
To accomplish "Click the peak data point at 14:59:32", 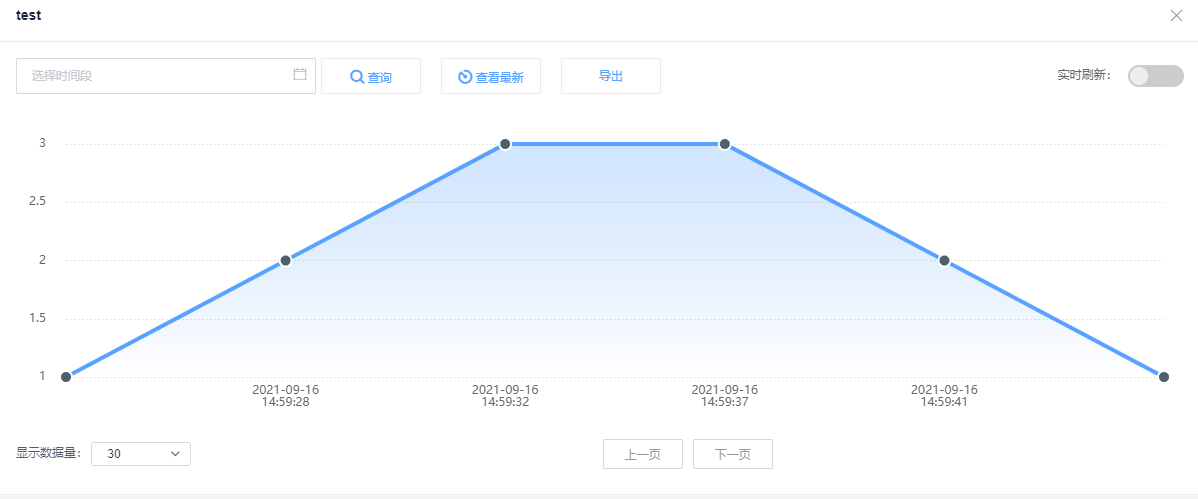I will click(505, 144).
